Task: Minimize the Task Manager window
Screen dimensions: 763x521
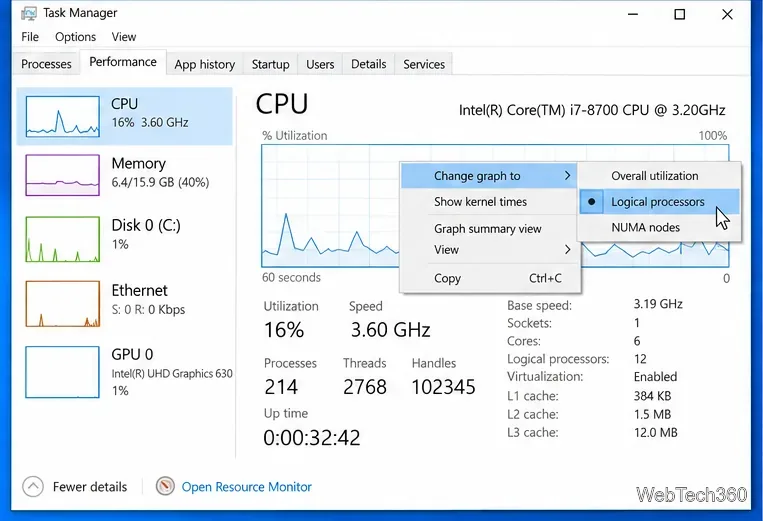Action: (x=633, y=14)
